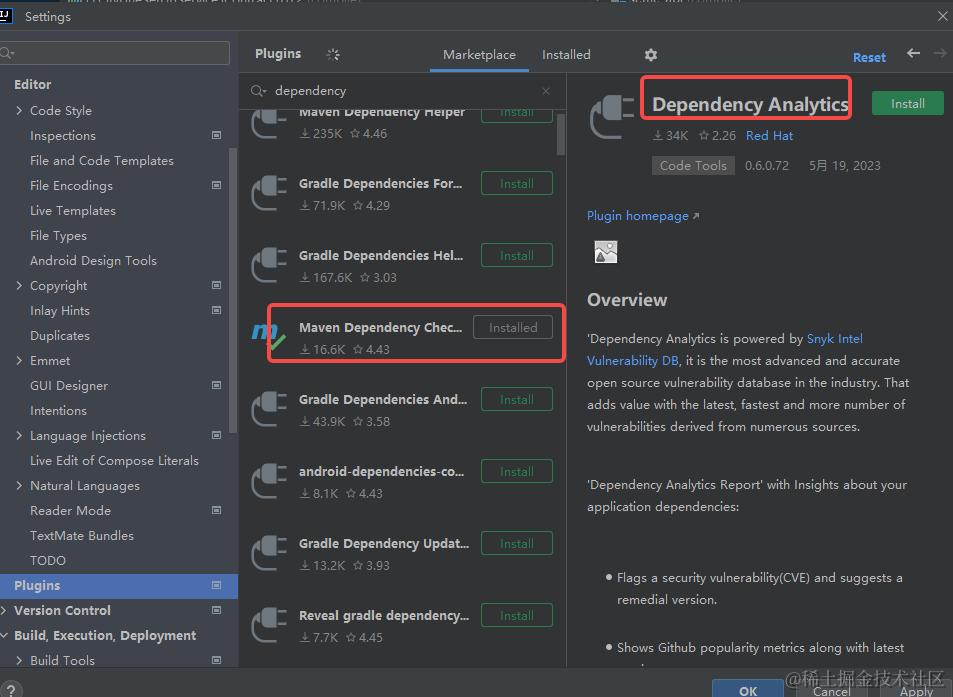Click the Maven Dependency Checker plugin icon
953x697 pixels.
268,337
